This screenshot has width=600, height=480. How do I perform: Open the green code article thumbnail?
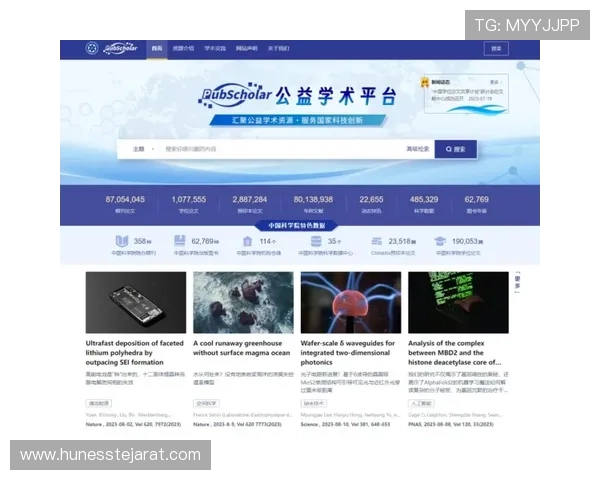pos(458,302)
